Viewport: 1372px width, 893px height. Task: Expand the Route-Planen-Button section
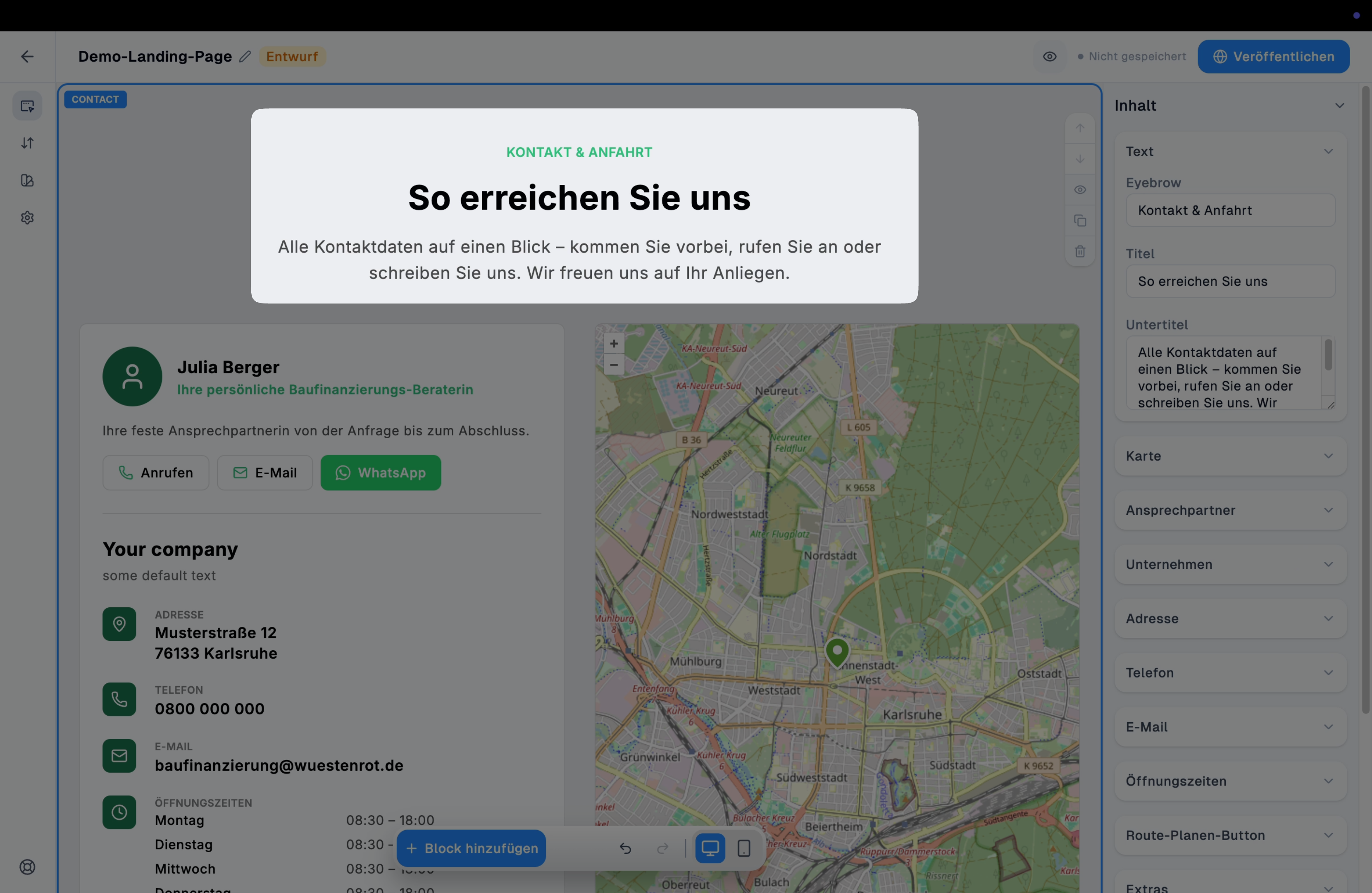1230,835
